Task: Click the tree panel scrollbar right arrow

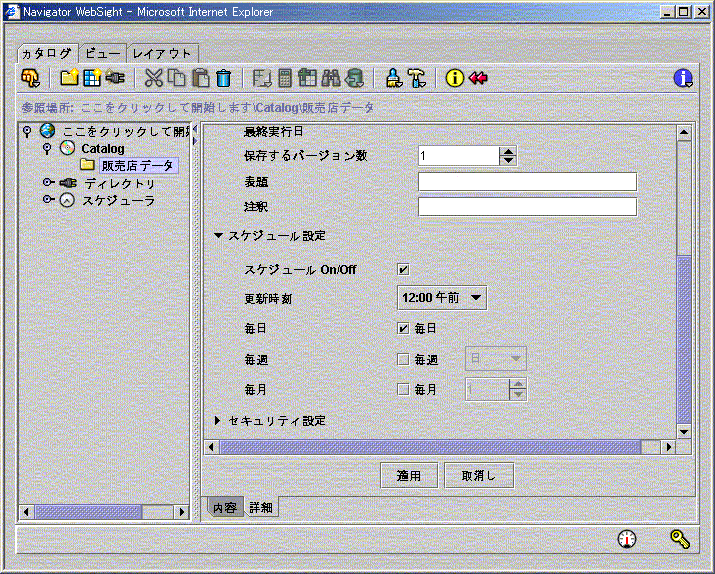Action: pos(181,512)
